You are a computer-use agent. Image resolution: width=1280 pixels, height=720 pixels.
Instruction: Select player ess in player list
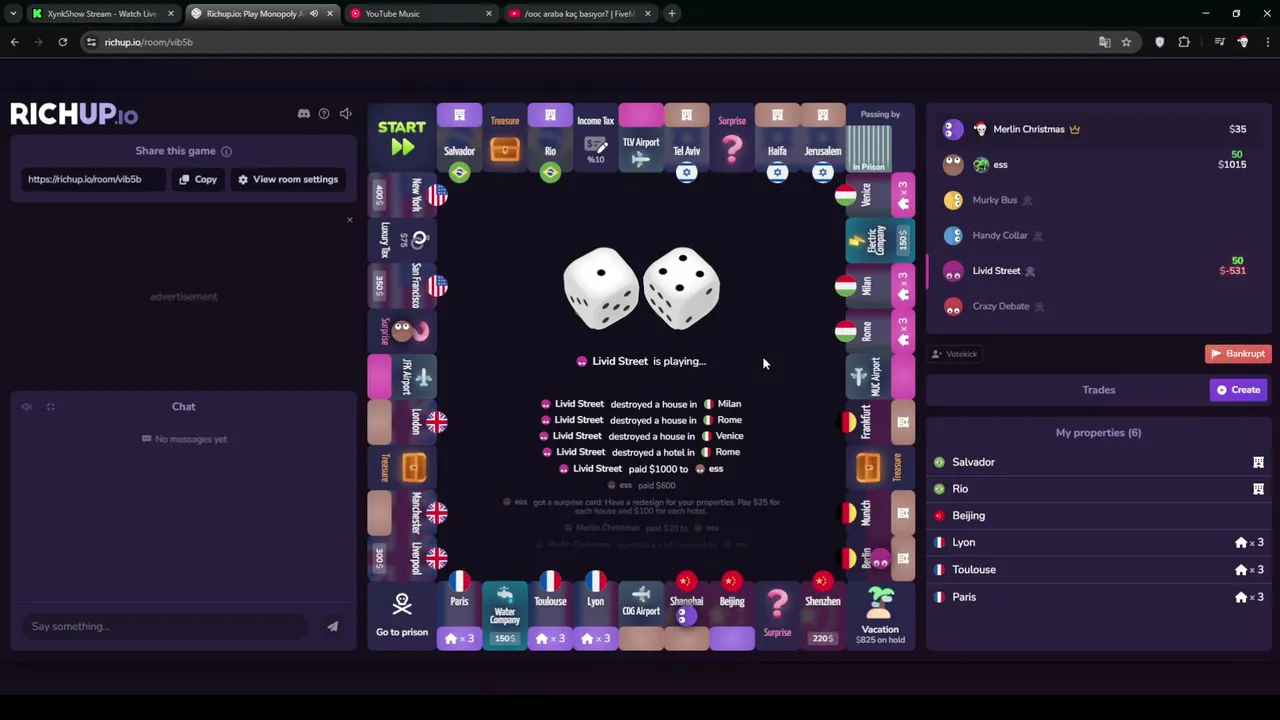[1098, 164]
